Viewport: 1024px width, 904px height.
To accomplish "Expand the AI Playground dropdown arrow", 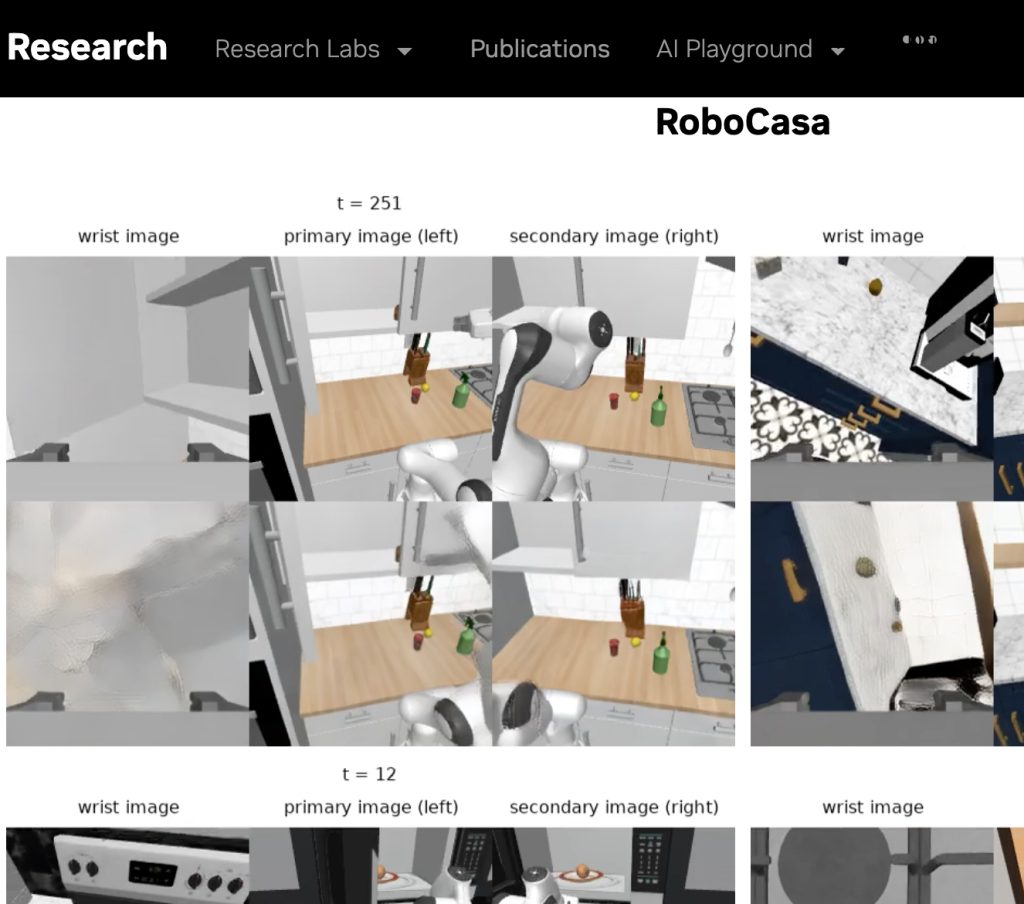I will [838, 51].
